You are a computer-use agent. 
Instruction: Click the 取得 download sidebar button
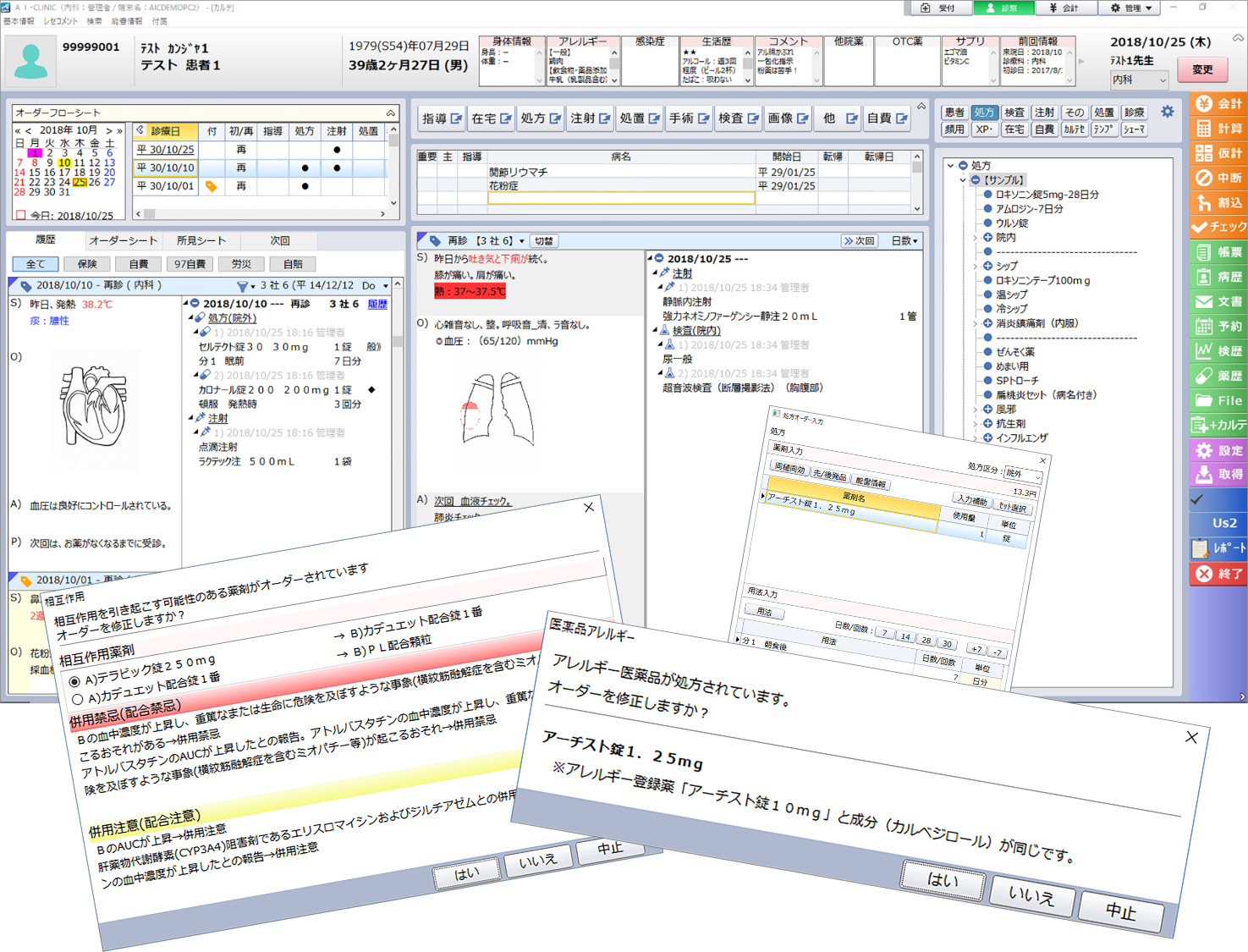[x=1218, y=475]
